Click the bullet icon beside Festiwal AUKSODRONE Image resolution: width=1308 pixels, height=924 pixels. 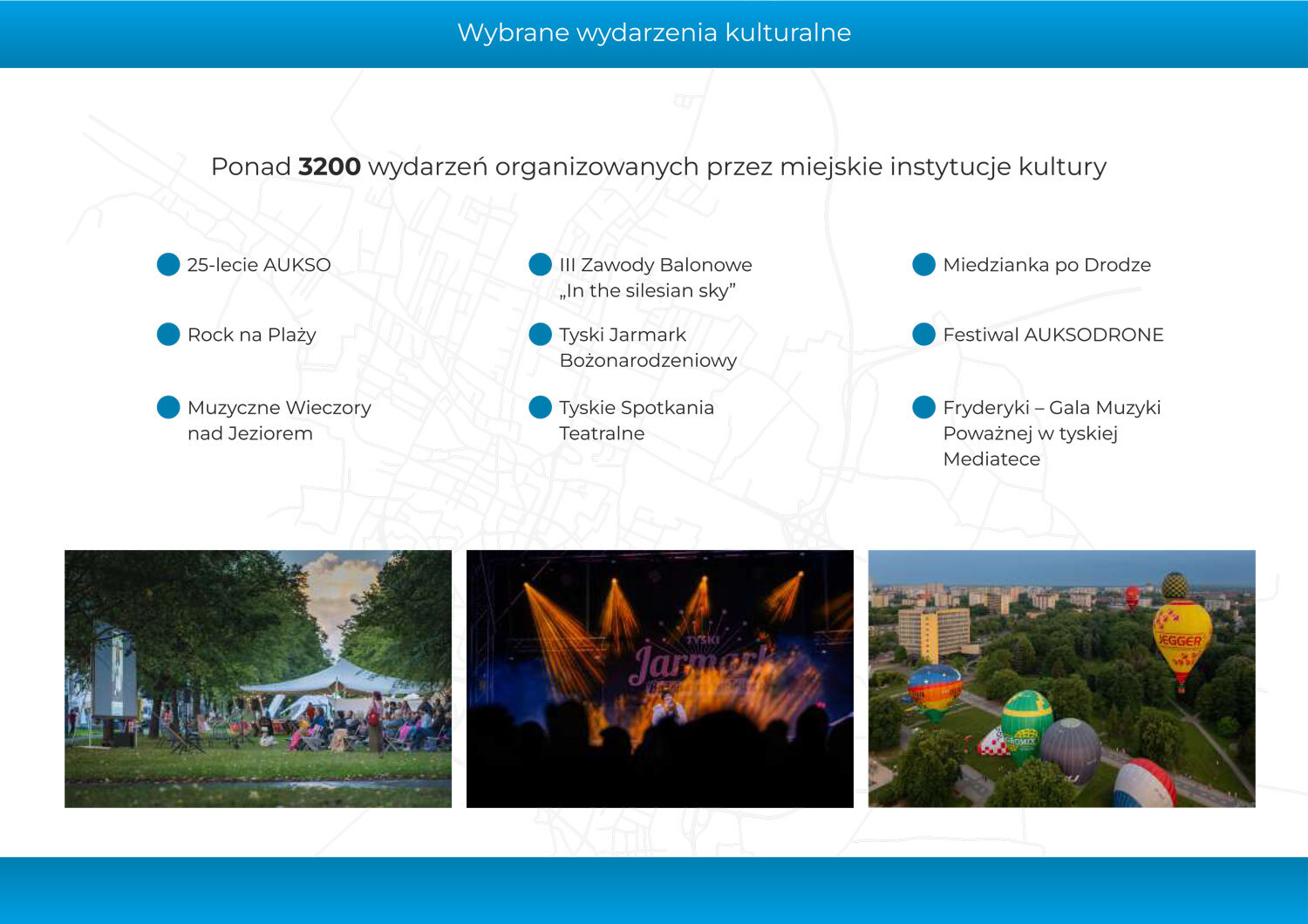(925, 334)
